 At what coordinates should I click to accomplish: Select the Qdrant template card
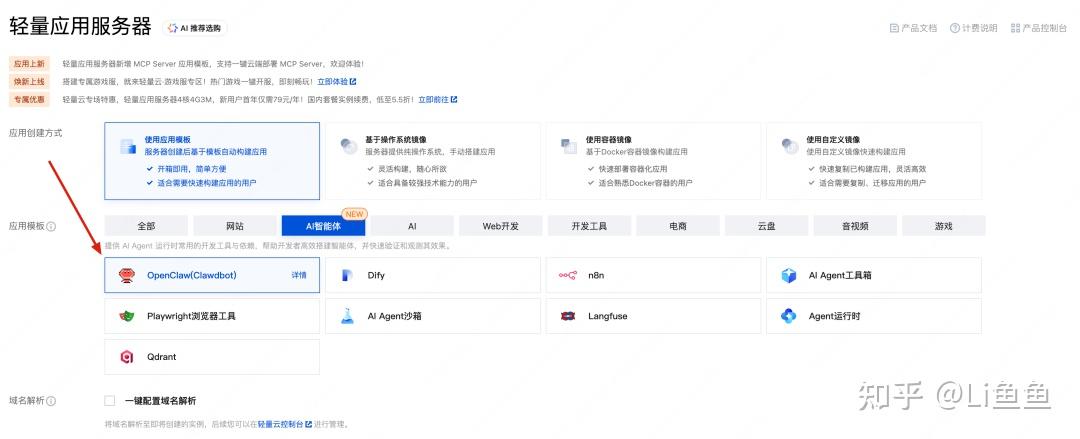point(212,357)
